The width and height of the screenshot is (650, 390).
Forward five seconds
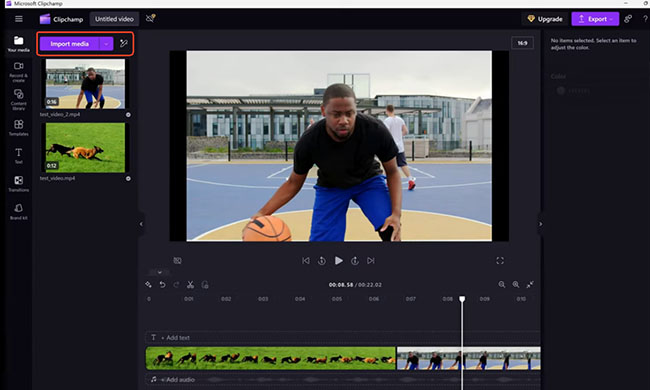(355, 260)
